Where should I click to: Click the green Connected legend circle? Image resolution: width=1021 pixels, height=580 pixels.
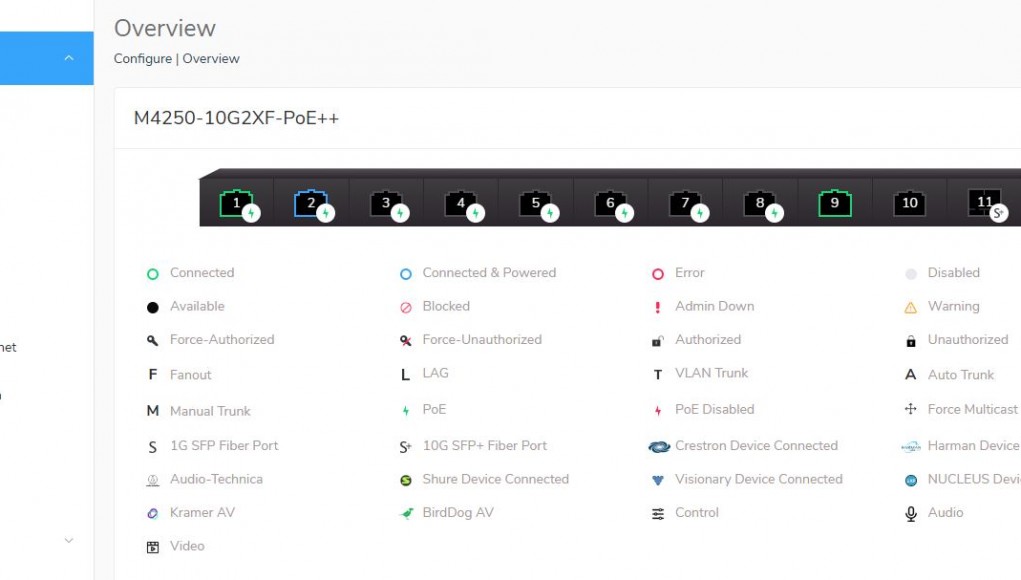point(152,274)
